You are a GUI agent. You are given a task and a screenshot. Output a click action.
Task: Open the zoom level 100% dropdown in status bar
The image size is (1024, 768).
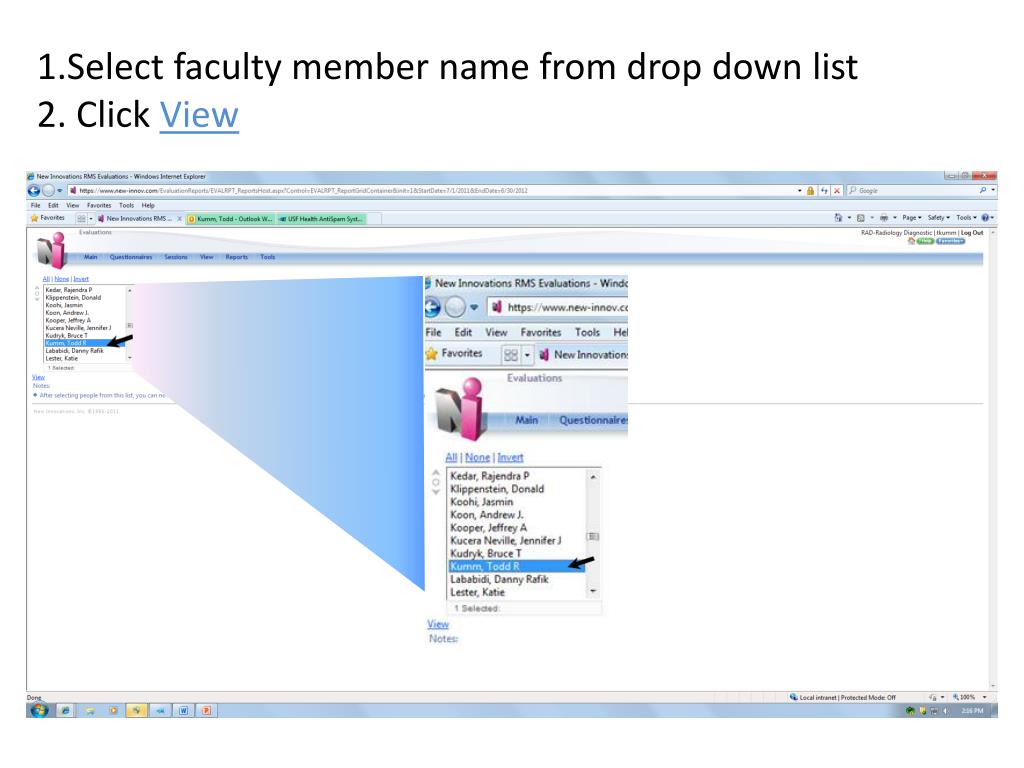[985, 697]
